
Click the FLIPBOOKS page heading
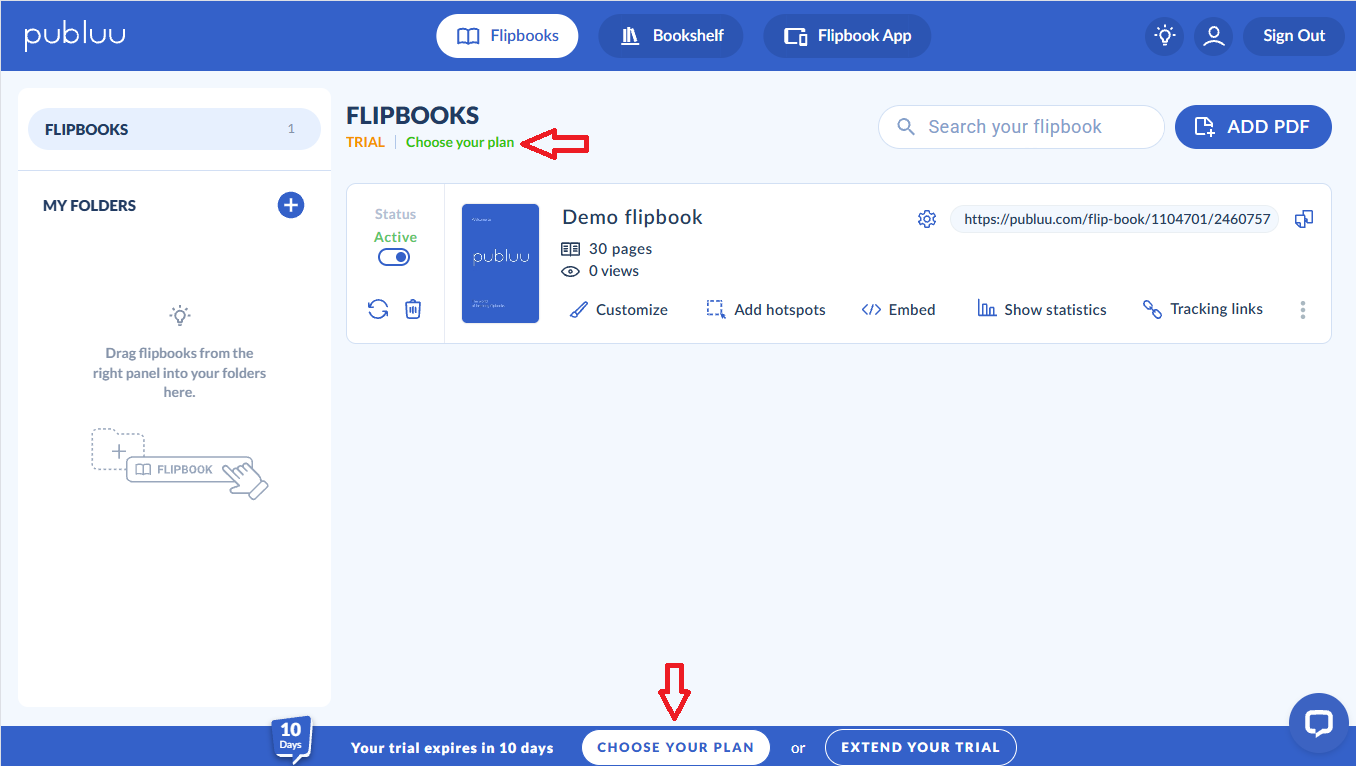(x=413, y=115)
